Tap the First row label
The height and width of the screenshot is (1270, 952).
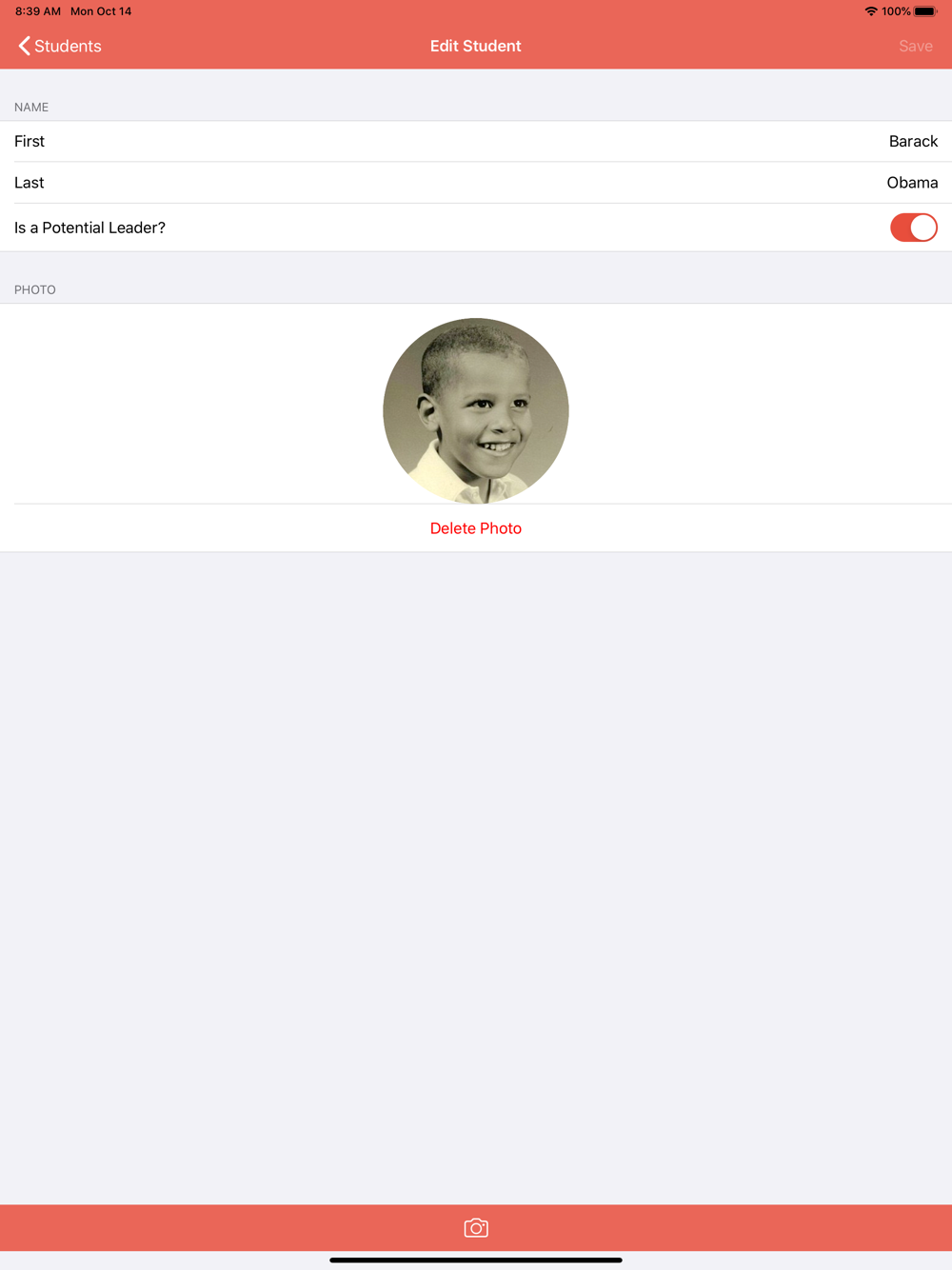30,141
